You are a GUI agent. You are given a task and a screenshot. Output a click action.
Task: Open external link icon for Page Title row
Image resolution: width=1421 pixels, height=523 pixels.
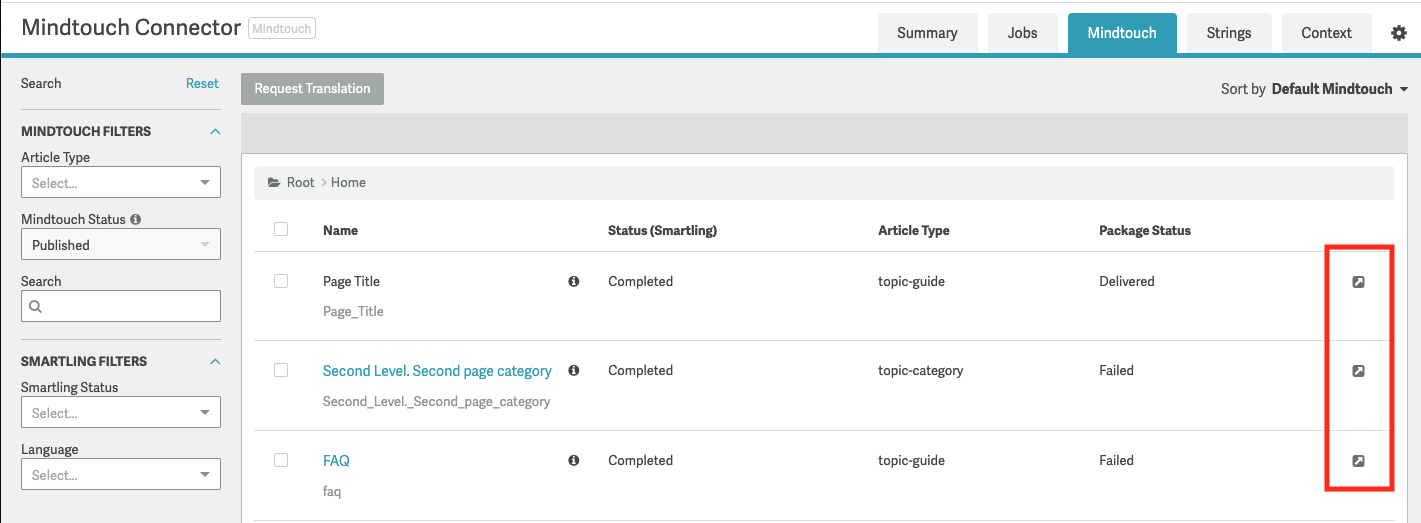pyautogui.click(x=1358, y=282)
